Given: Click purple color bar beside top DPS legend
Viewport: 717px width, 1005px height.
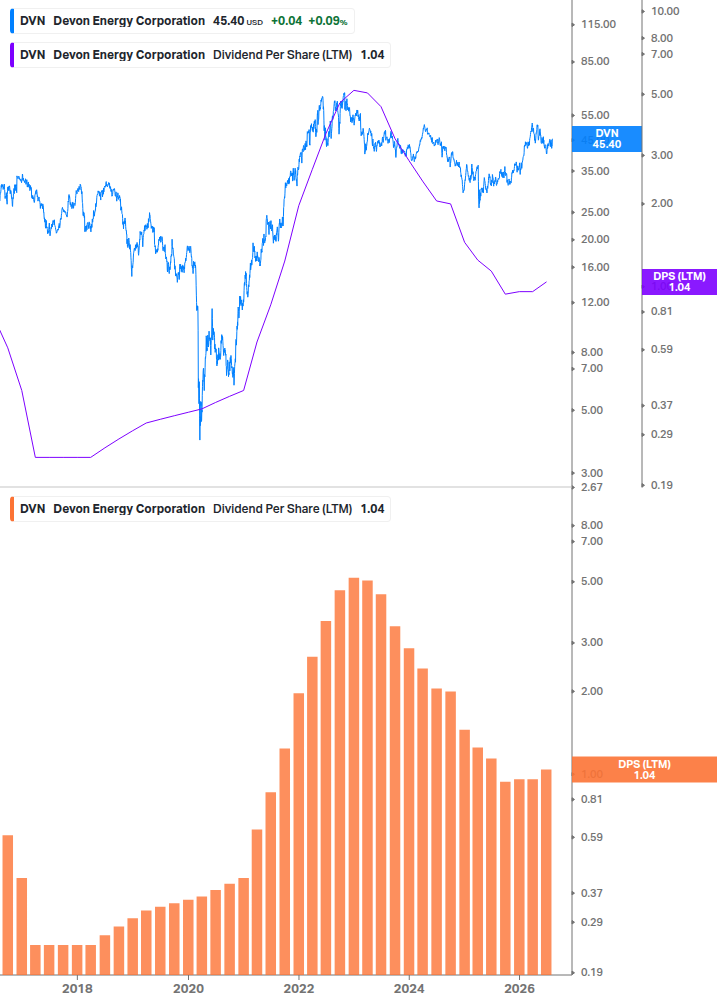Looking at the screenshot, I should pos(12,55).
